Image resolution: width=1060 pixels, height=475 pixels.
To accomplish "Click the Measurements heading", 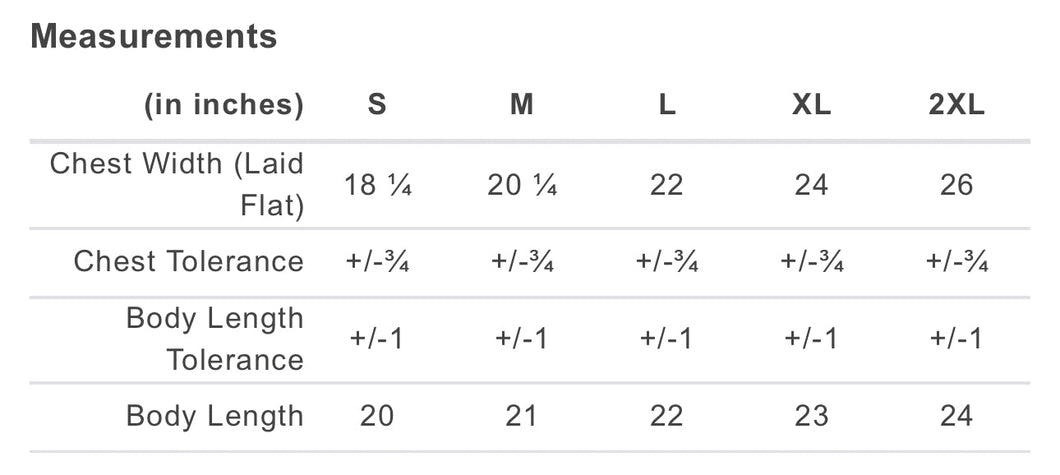I will [x=154, y=37].
